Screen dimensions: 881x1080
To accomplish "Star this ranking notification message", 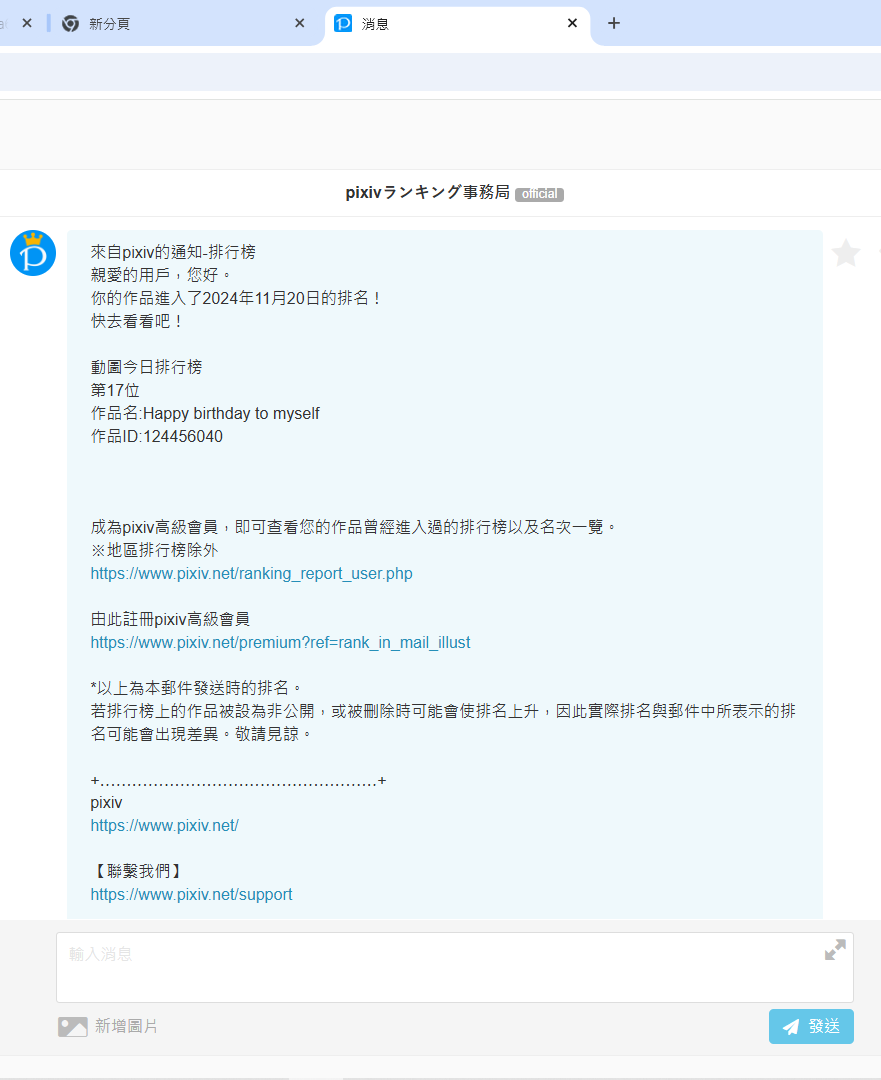I will (x=845, y=253).
